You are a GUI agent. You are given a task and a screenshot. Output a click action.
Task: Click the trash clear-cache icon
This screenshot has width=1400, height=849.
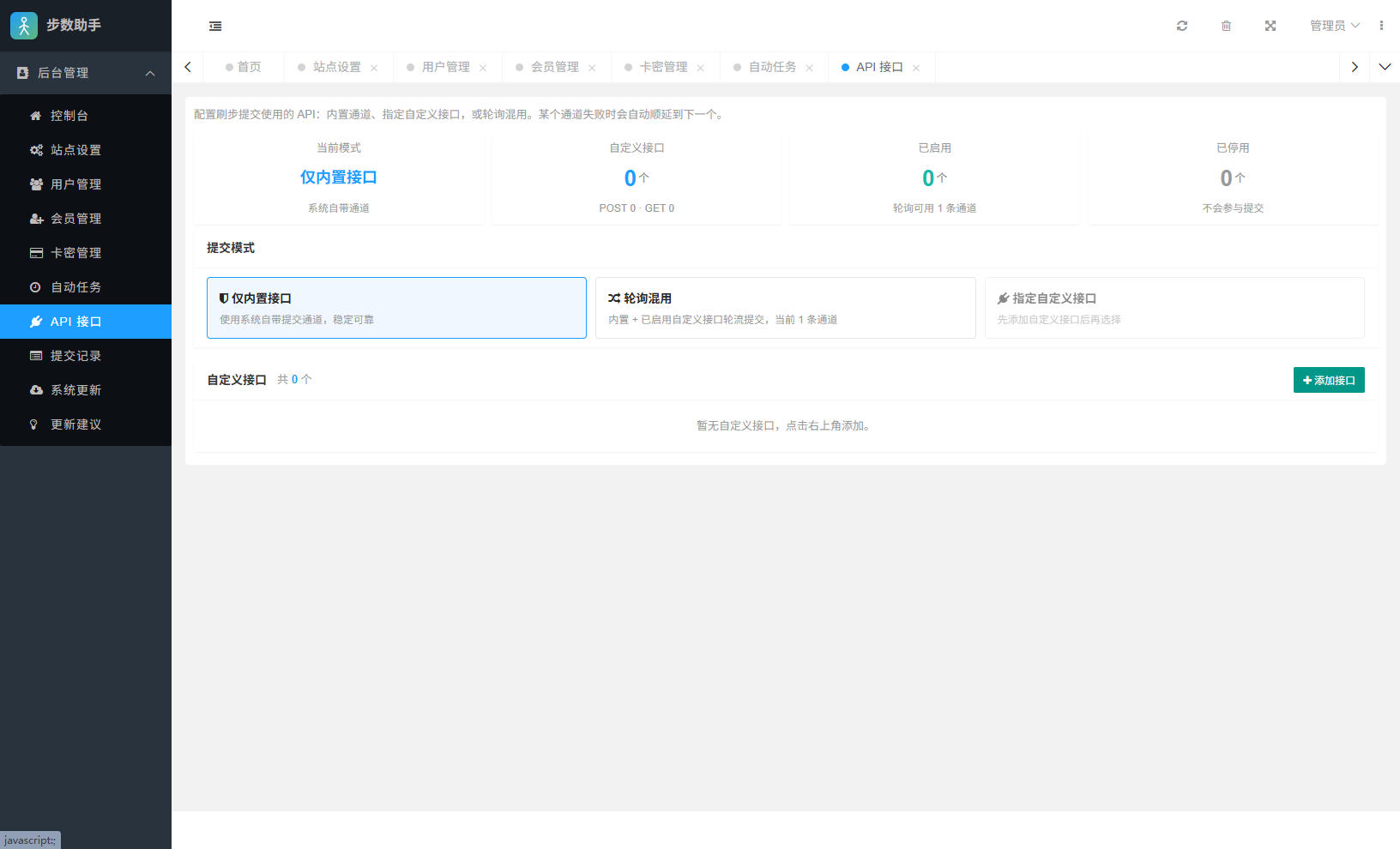coord(1226,26)
